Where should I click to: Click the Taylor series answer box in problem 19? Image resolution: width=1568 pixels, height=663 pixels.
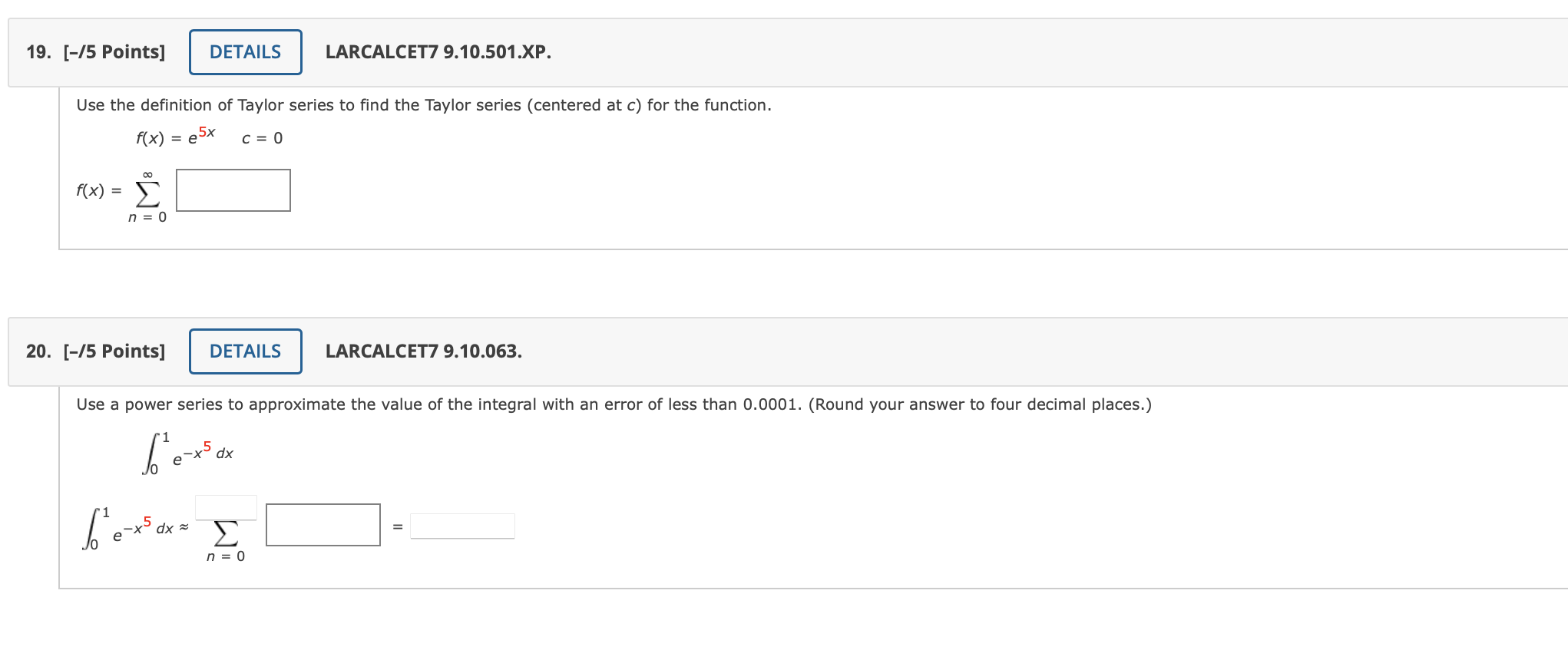click(233, 190)
